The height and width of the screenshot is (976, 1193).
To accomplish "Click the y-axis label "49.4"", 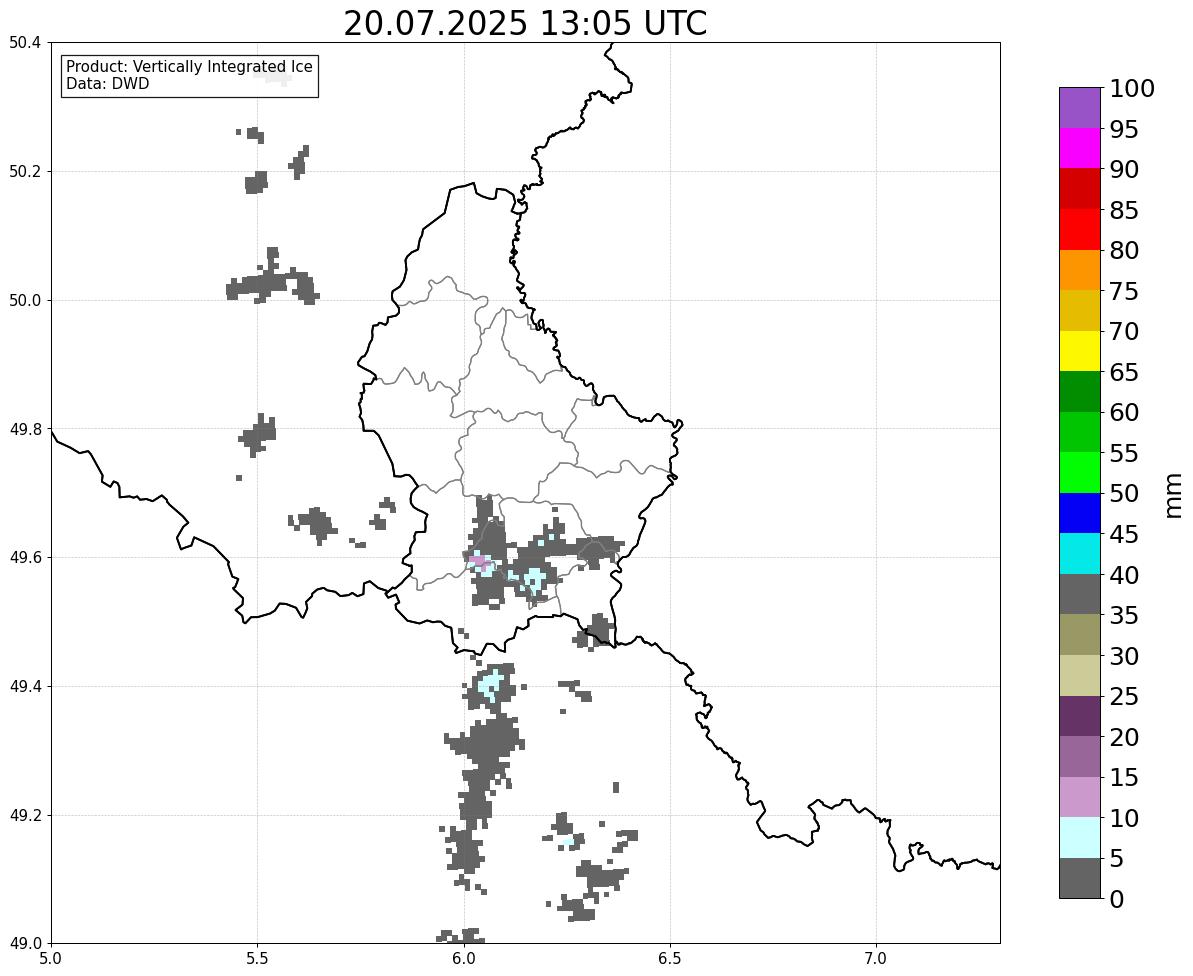I will coord(24,686).
